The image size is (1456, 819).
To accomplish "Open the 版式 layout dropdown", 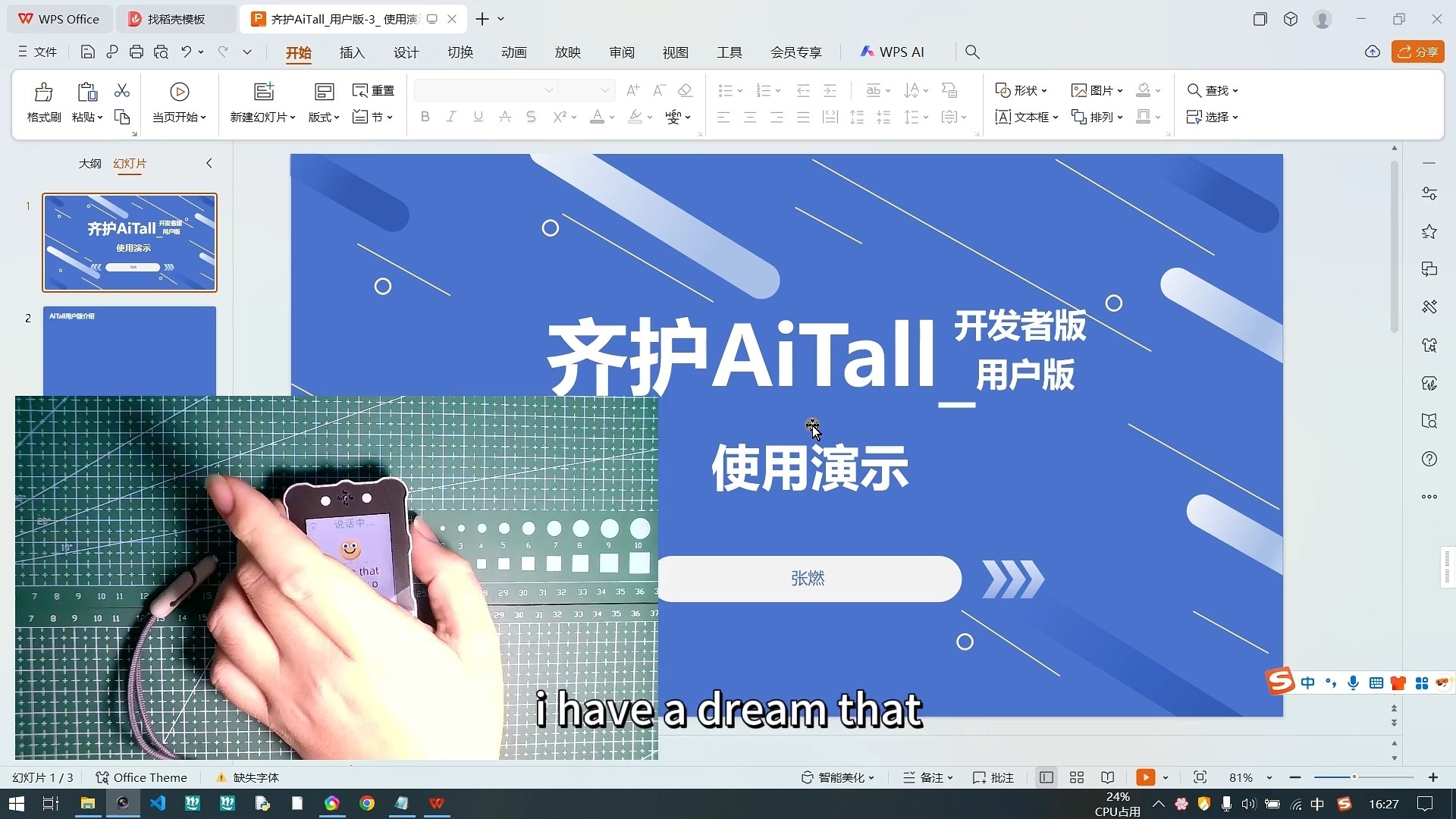I will (324, 117).
